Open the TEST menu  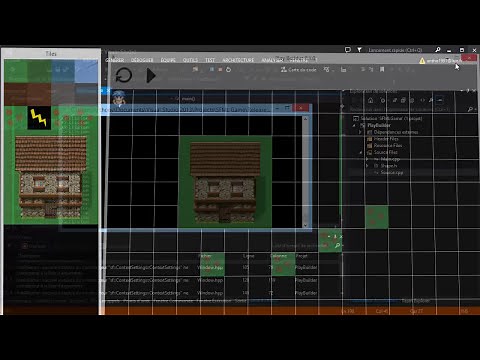[210, 60]
